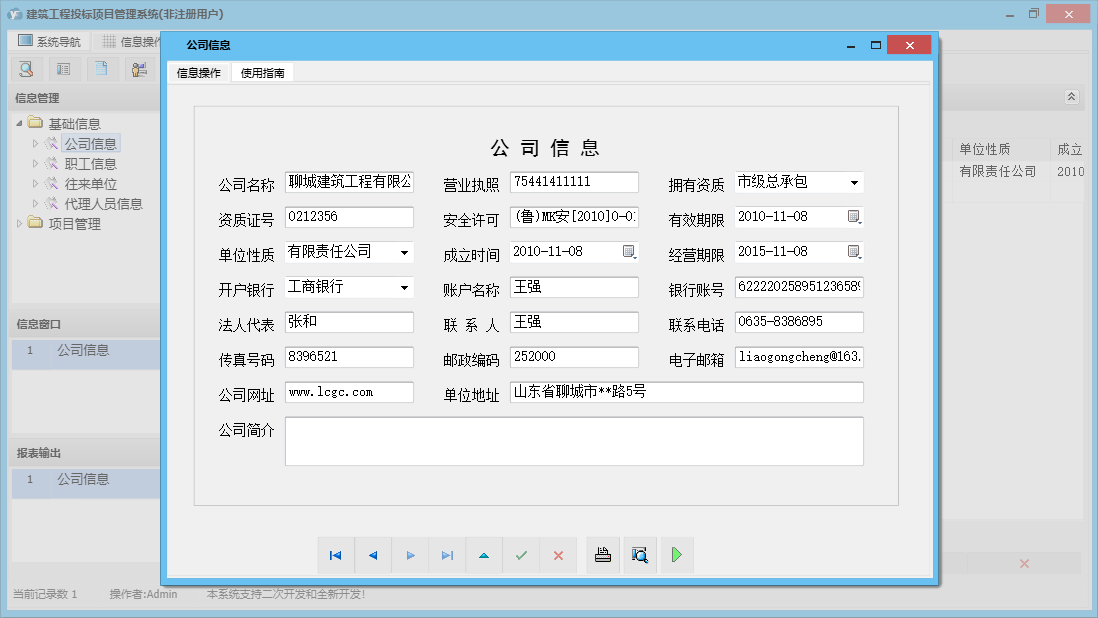Click the 公司简介 text area
Screen dimensions: 1098x618
[574, 441]
